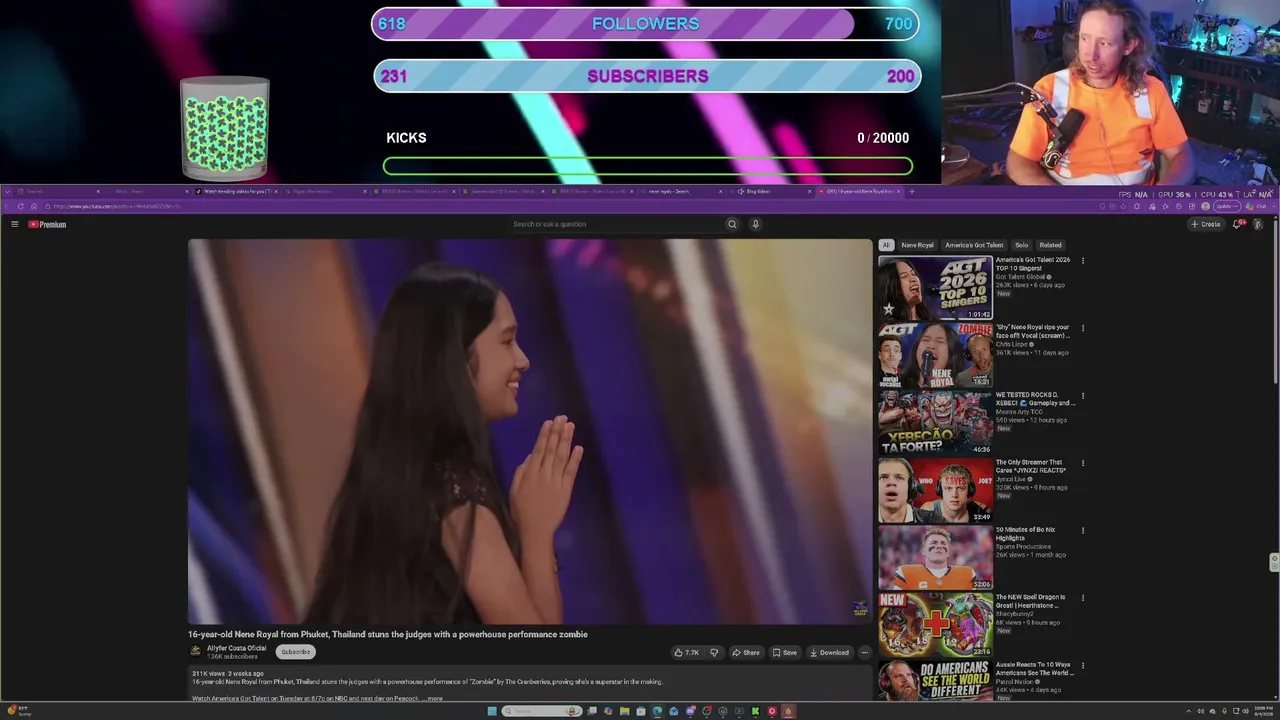This screenshot has height=720, width=1280.
Task: Share this video
Action: [745, 653]
